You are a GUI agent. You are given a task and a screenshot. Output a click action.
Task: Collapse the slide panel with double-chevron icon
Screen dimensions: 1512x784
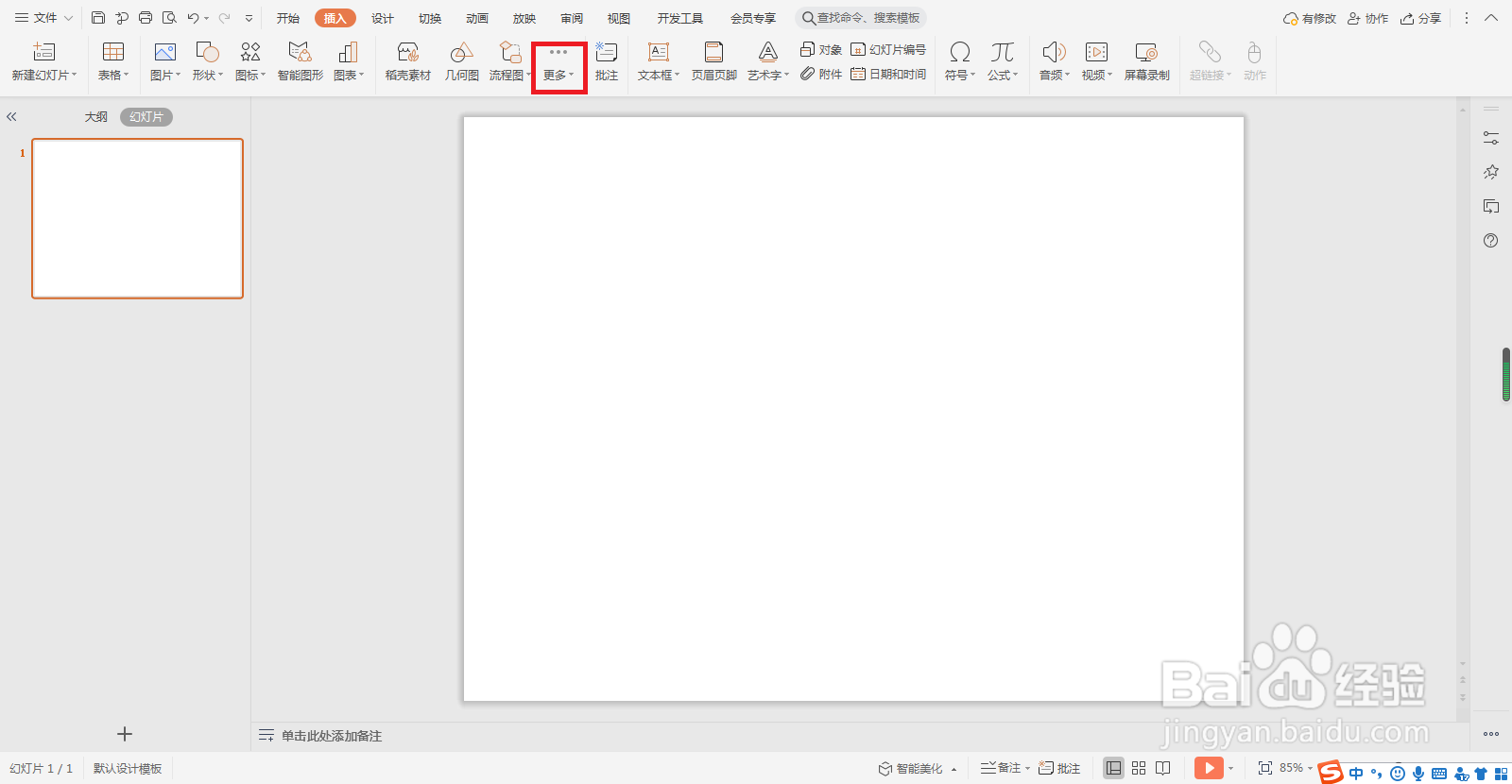click(x=11, y=117)
